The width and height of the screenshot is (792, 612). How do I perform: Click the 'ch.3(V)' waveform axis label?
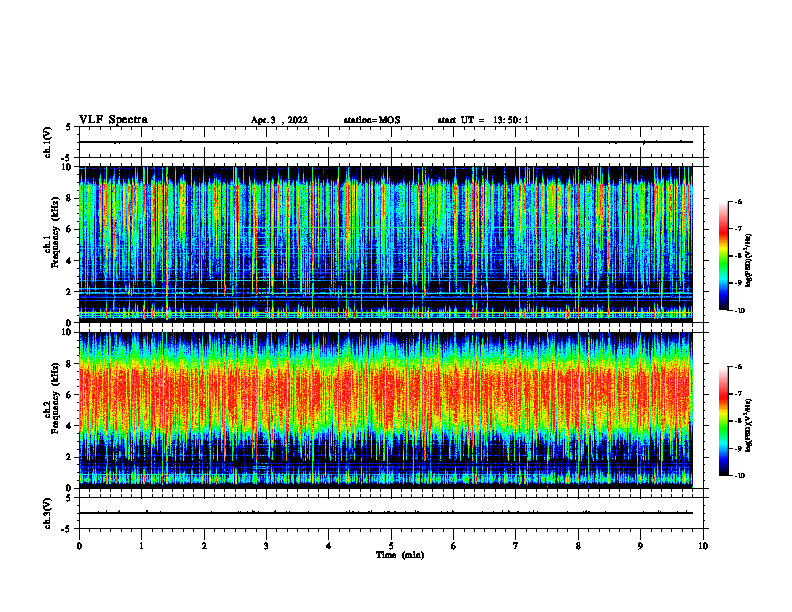point(48,513)
